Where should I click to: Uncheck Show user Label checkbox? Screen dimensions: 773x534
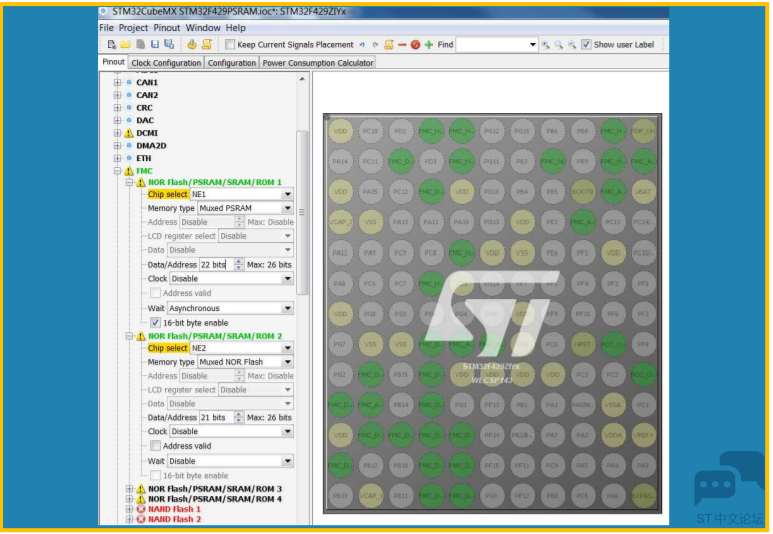click(x=586, y=45)
